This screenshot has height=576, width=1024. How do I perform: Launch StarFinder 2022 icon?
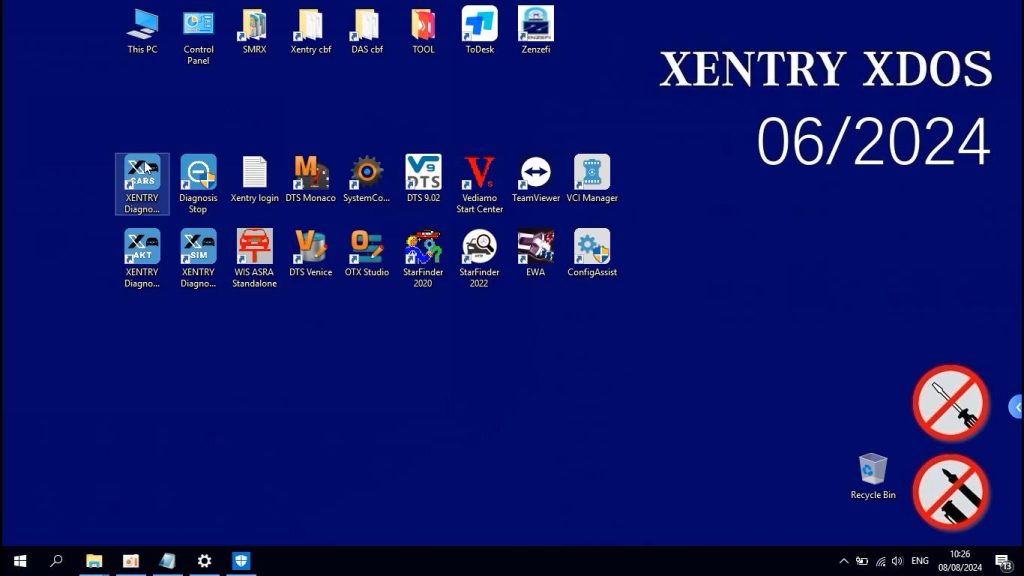coord(479,259)
